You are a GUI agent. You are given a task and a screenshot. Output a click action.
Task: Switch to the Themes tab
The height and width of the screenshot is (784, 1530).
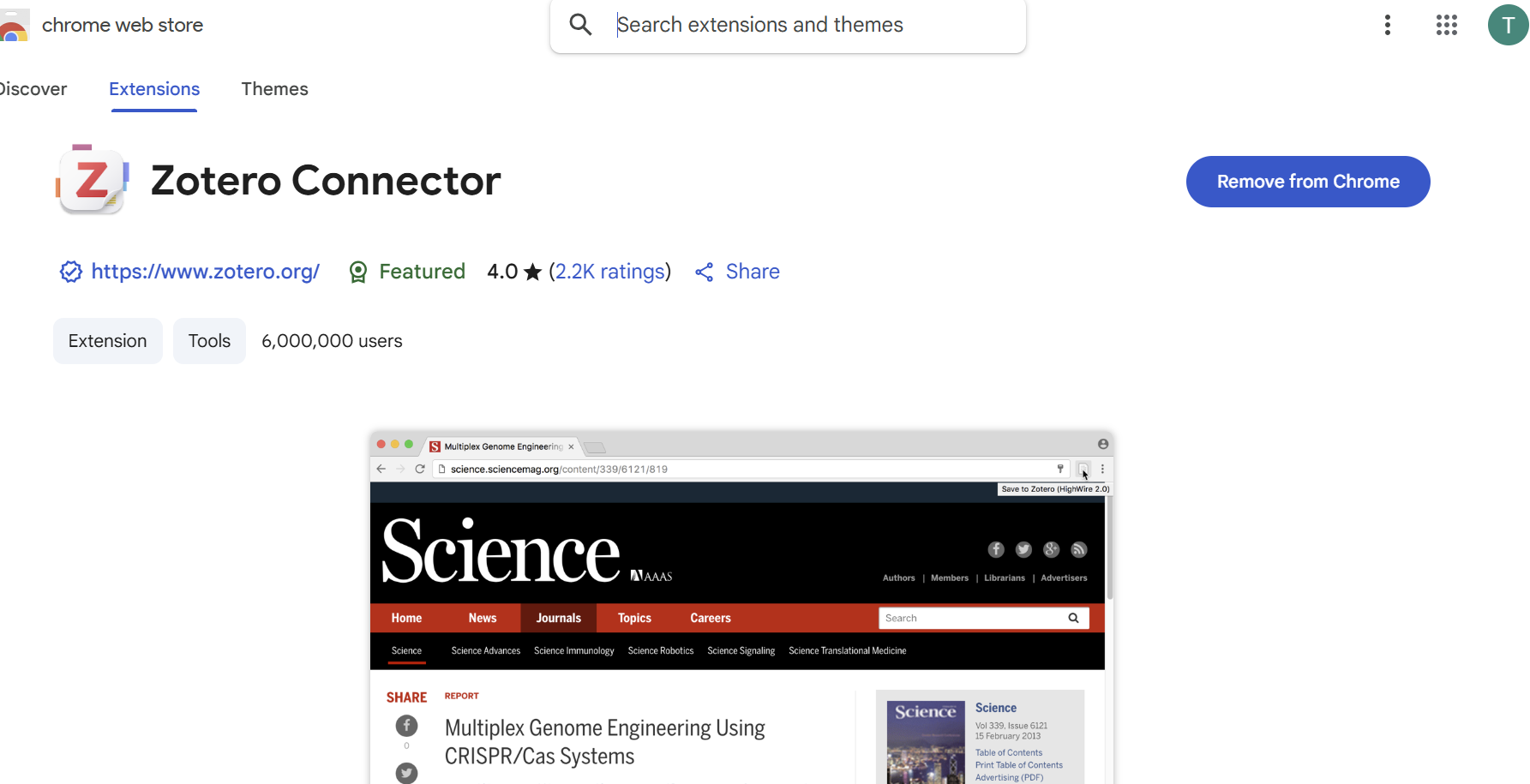click(274, 89)
